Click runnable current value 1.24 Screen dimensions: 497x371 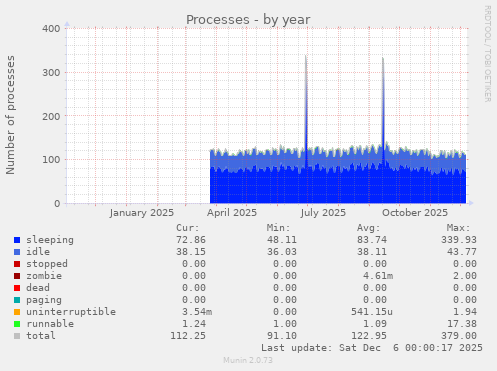pyautogui.click(x=194, y=324)
